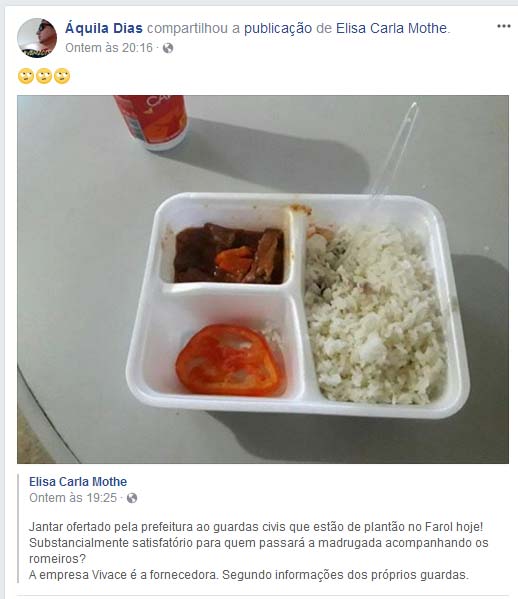518x599 pixels.
Task: Click Áquila Dias profile picture
Action: tap(37, 38)
